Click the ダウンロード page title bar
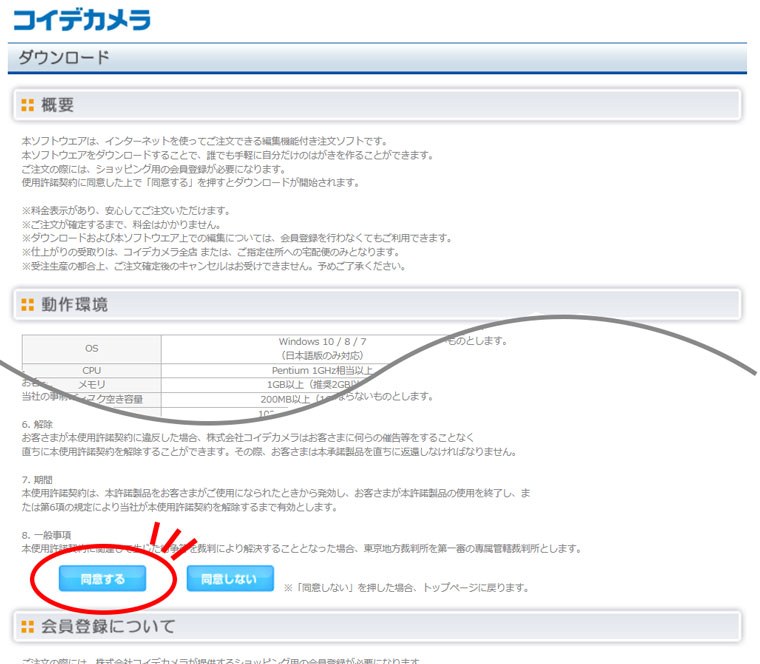760x664 pixels. pyautogui.click(x=376, y=58)
